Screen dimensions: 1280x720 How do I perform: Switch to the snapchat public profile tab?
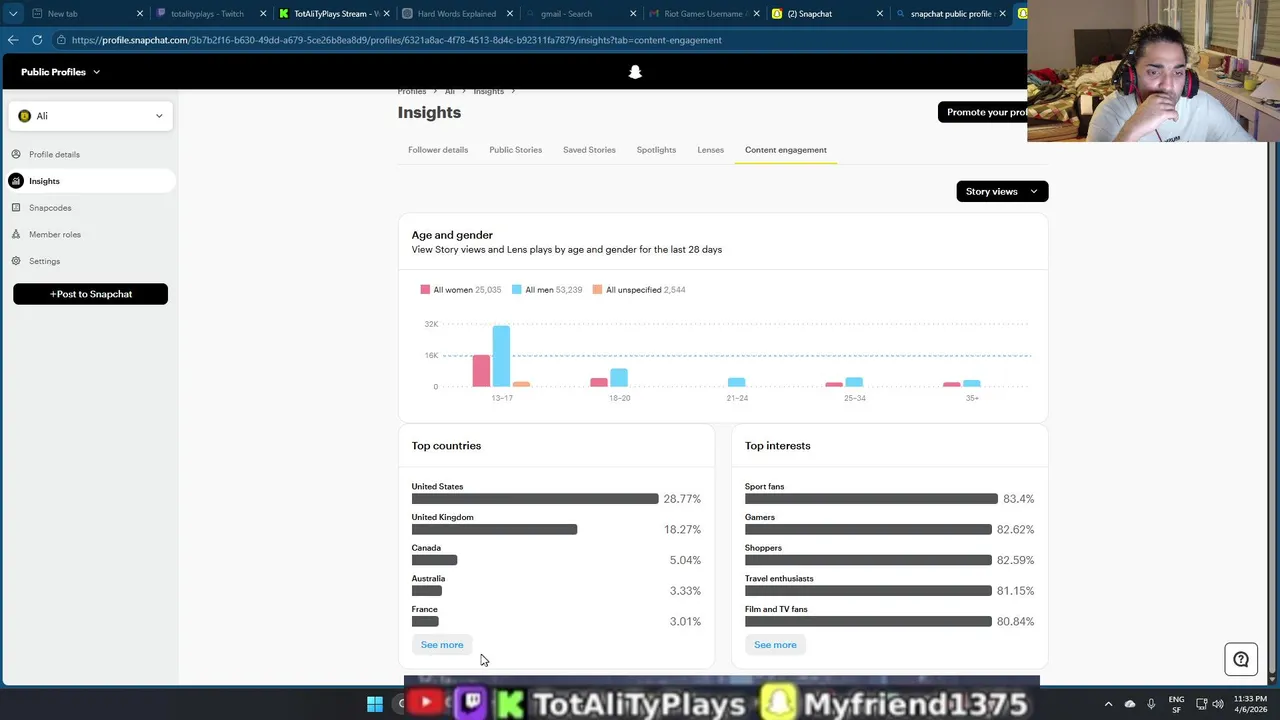coord(950,14)
